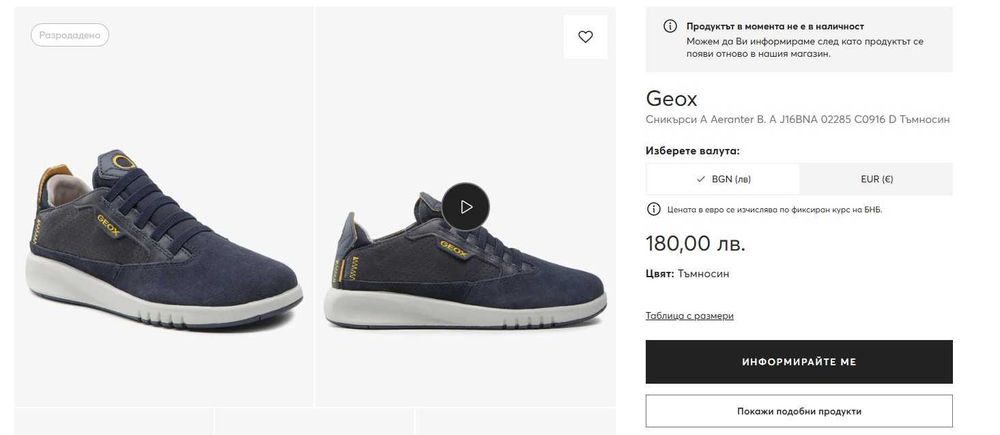
Task: Click the out-of-stock notice heading
Action: 775,26
